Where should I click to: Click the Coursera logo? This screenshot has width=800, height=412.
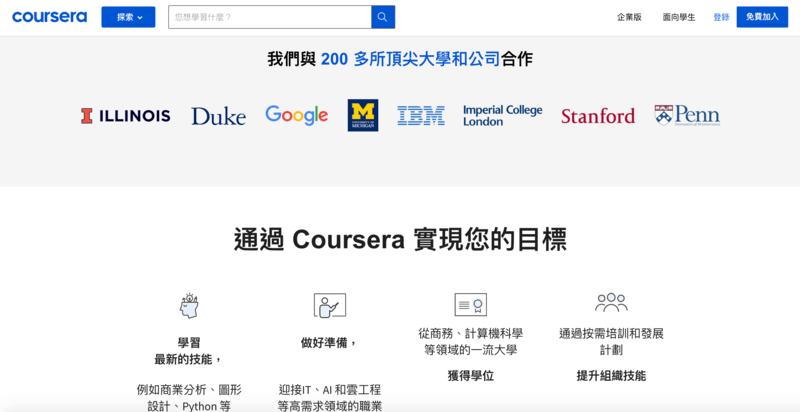click(50, 17)
